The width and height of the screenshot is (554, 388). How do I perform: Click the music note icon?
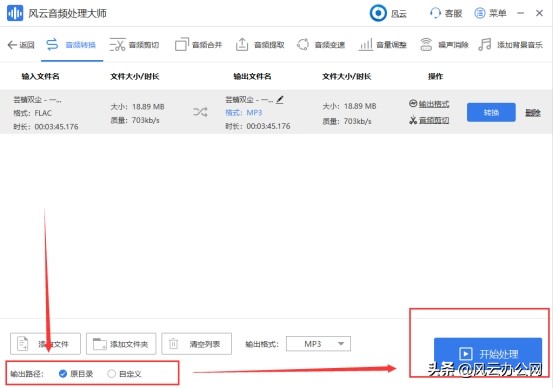pos(485,45)
